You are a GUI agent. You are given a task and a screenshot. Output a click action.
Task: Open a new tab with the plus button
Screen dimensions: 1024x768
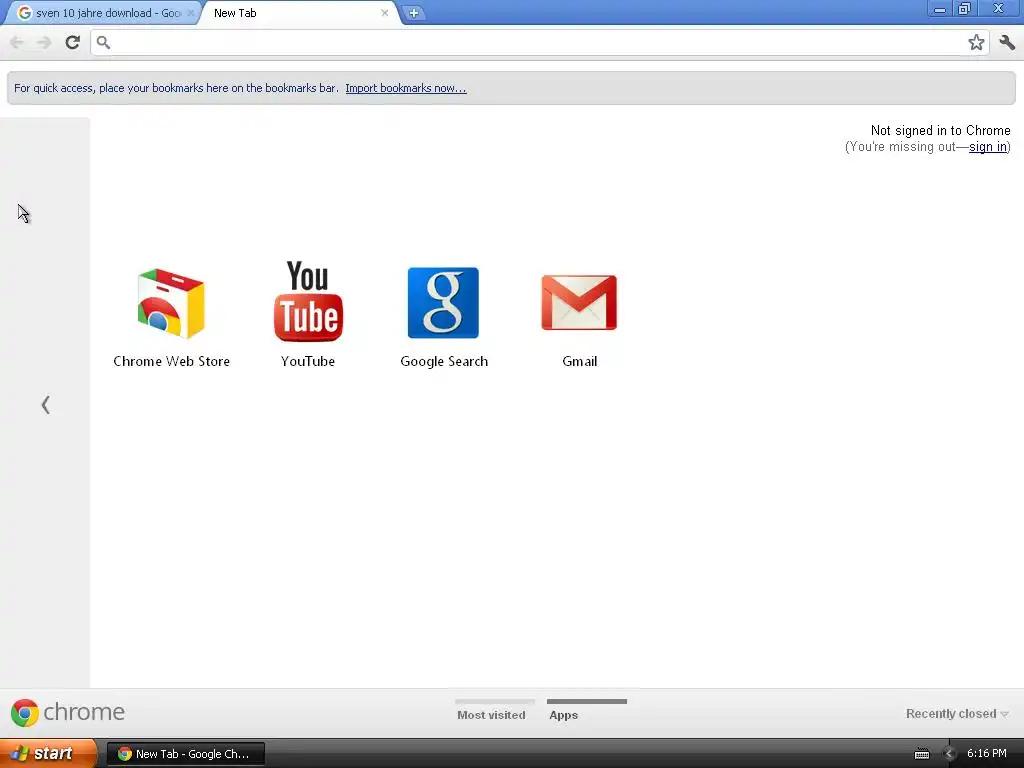(x=413, y=13)
